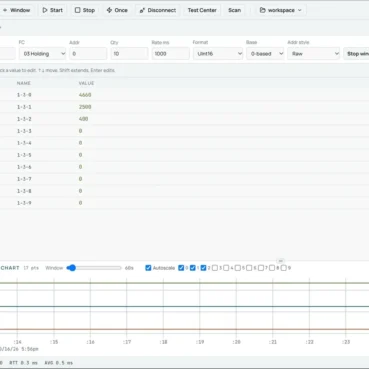
Task: Open the workspace dropdown
Action: [281, 10]
